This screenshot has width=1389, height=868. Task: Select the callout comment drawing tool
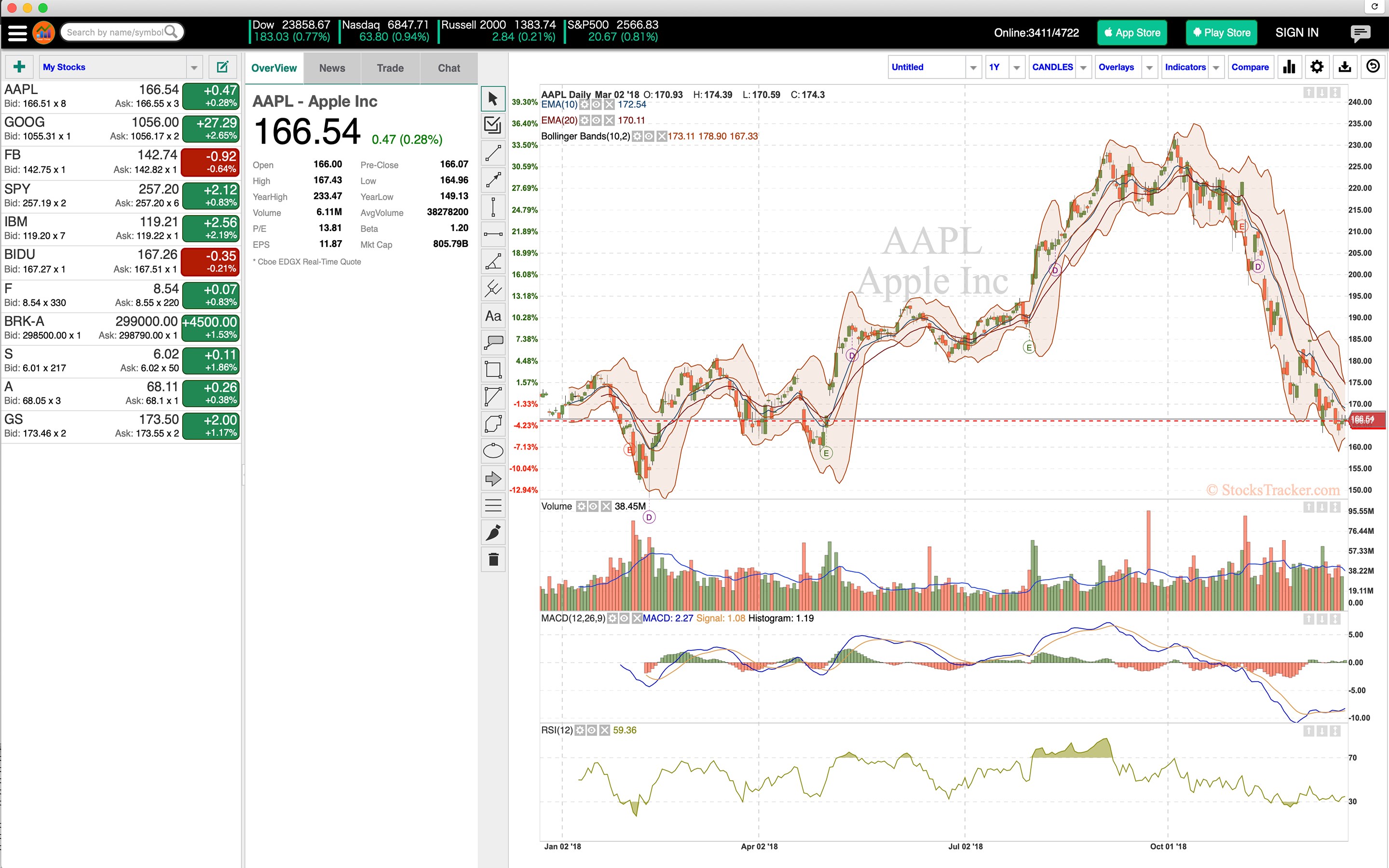[493, 343]
